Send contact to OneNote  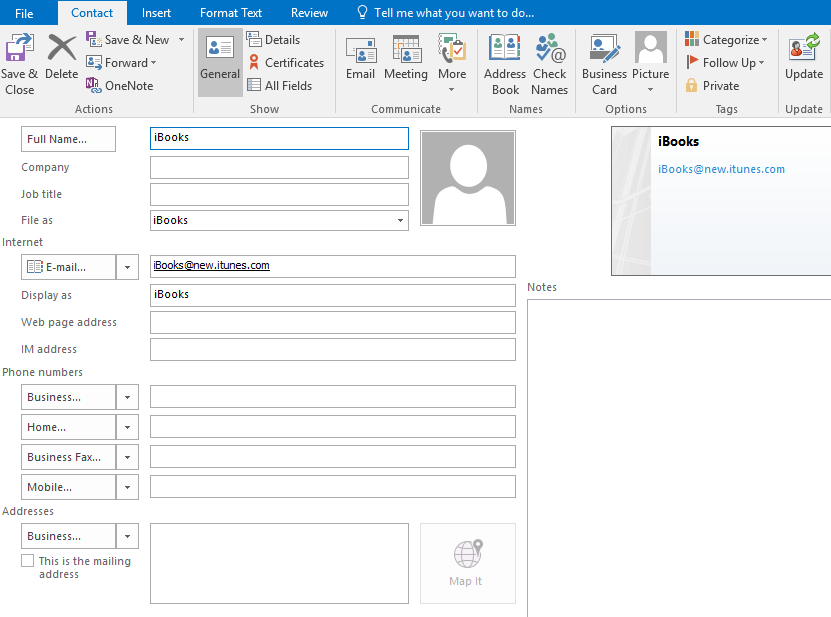120,85
